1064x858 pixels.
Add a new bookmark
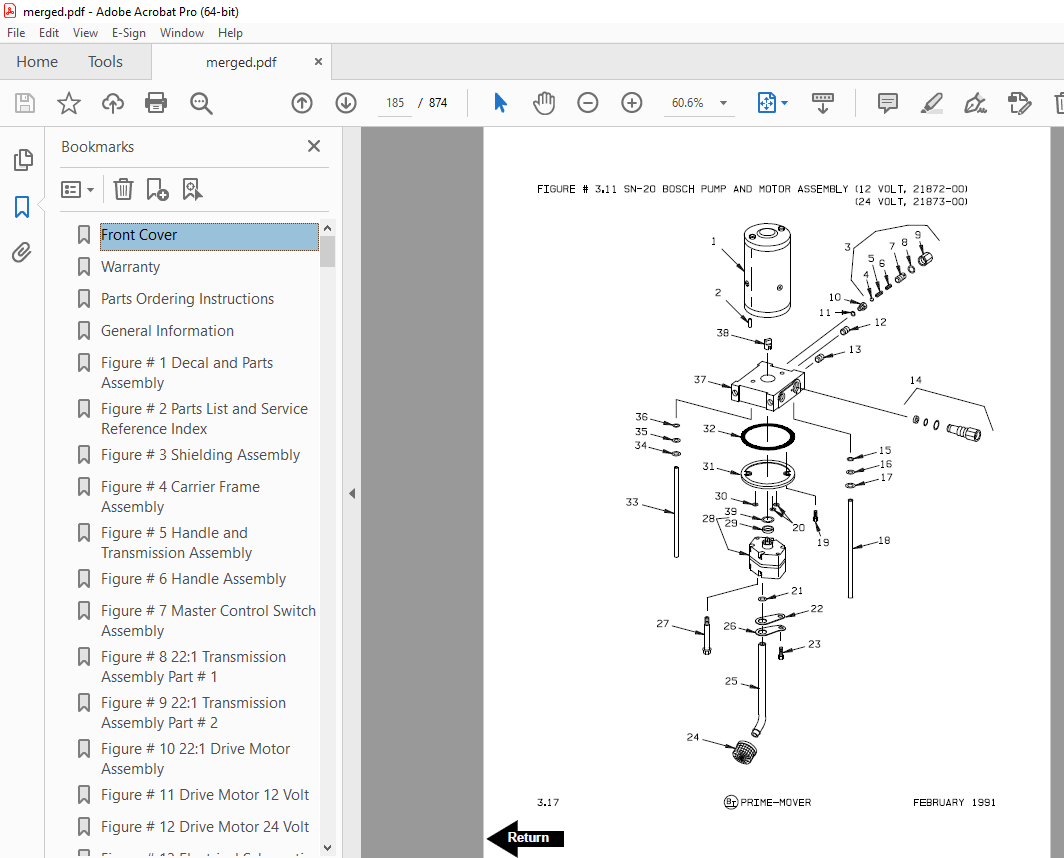(x=157, y=189)
